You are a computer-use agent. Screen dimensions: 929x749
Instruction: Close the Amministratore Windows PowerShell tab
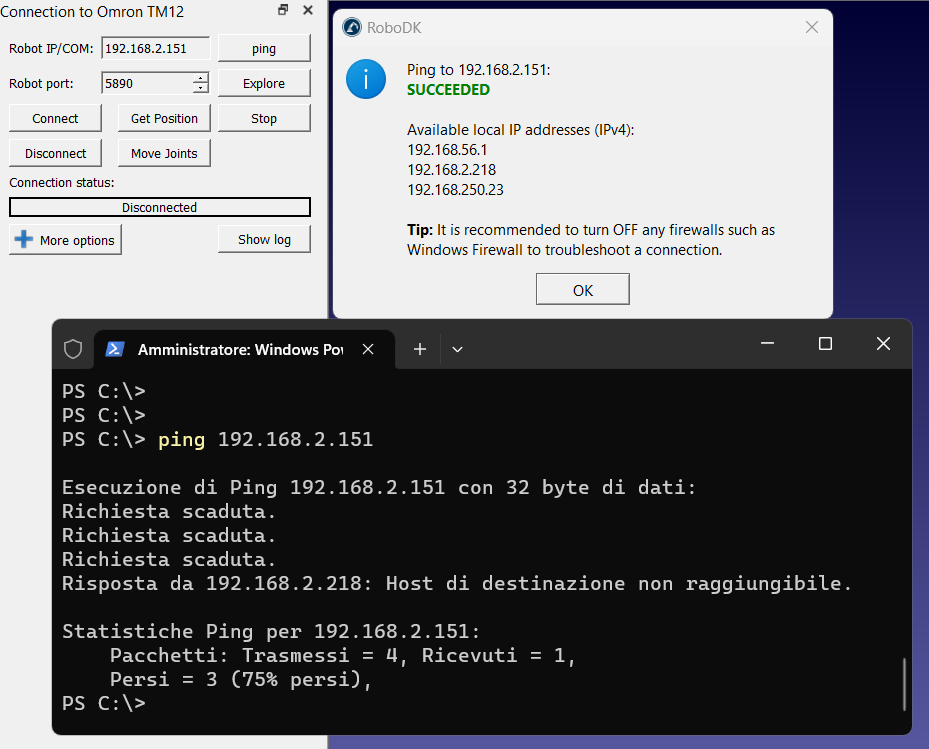pos(368,349)
